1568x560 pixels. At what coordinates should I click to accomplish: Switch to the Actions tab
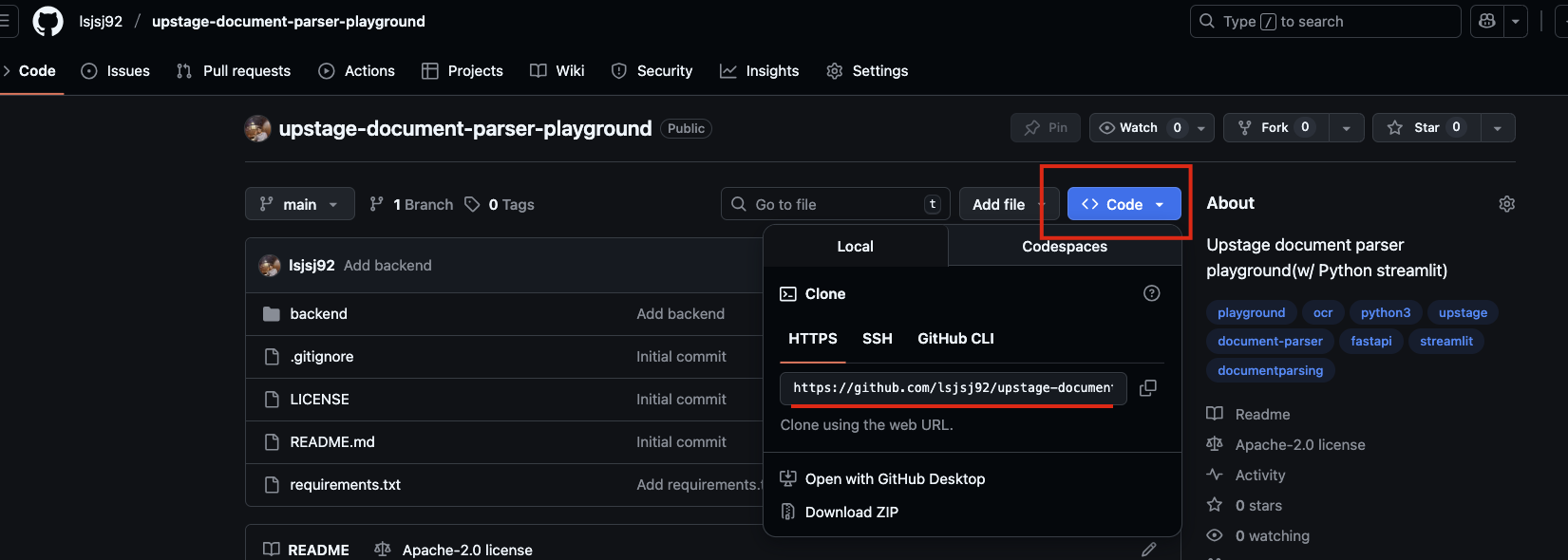[x=357, y=71]
